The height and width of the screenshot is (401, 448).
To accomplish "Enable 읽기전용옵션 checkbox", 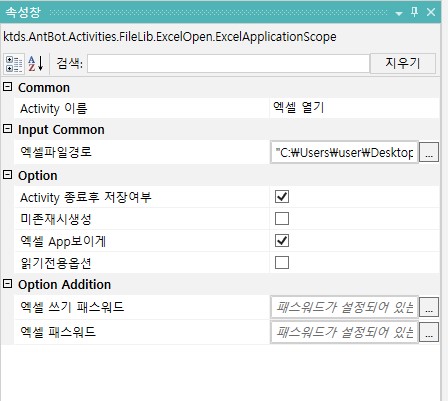I will 282,263.
